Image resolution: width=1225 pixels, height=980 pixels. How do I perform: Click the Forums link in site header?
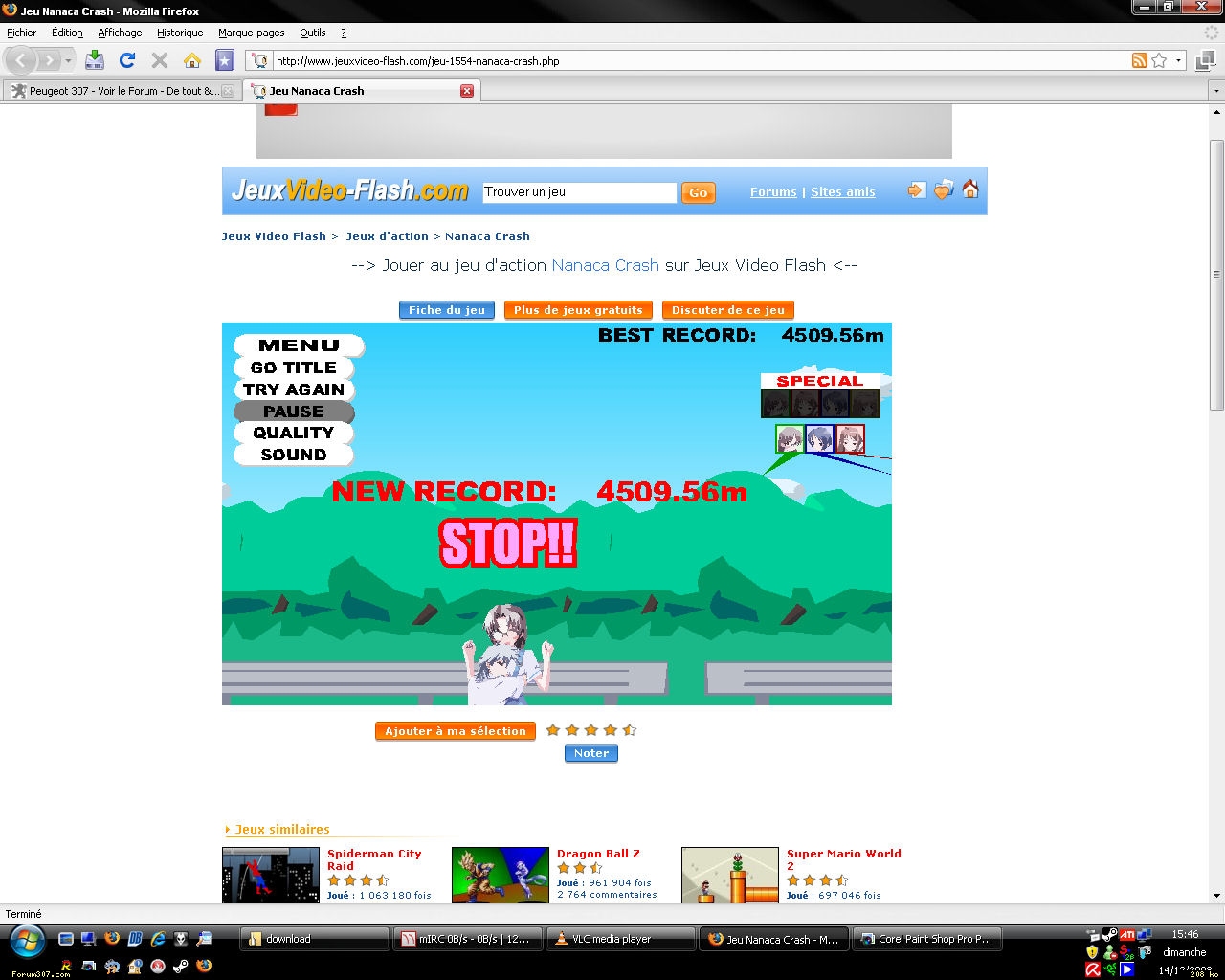[773, 191]
